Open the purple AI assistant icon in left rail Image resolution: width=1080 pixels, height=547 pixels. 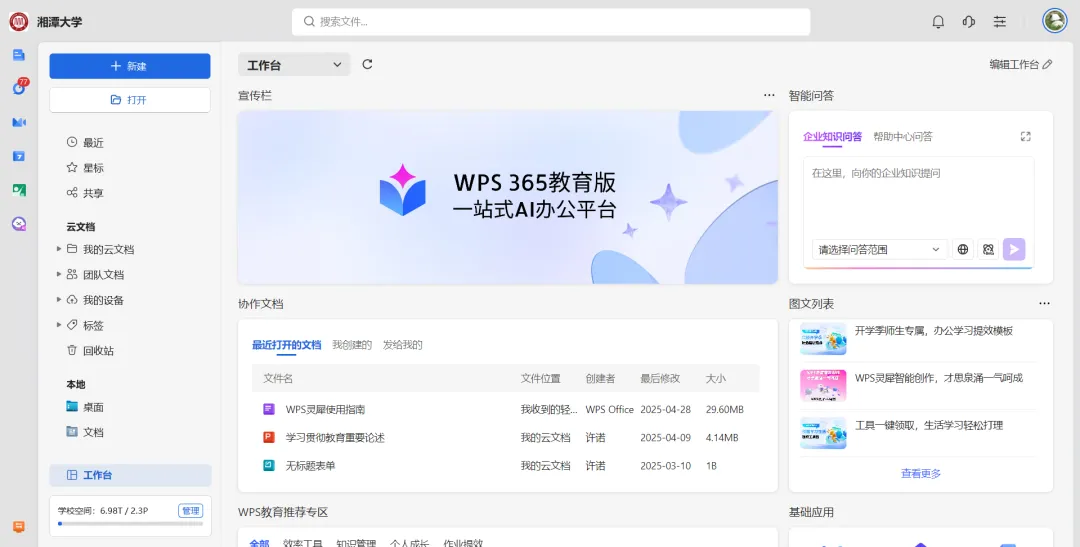[x=19, y=223]
